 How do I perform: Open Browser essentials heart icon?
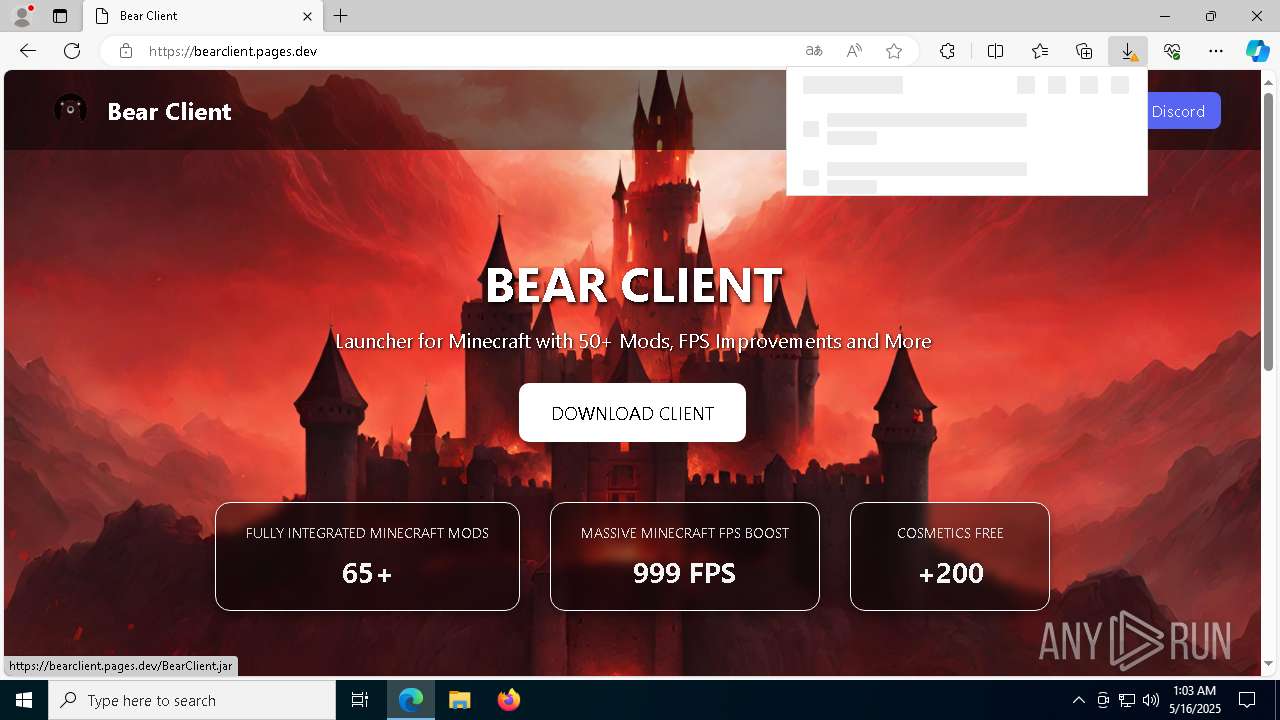tap(1172, 51)
